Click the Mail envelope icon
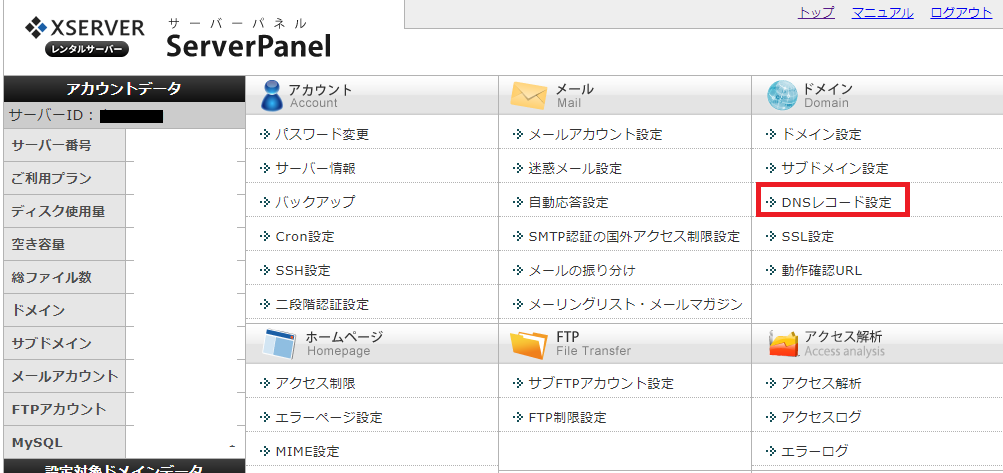This screenshot has width=1003, height=473. point(529,96)
